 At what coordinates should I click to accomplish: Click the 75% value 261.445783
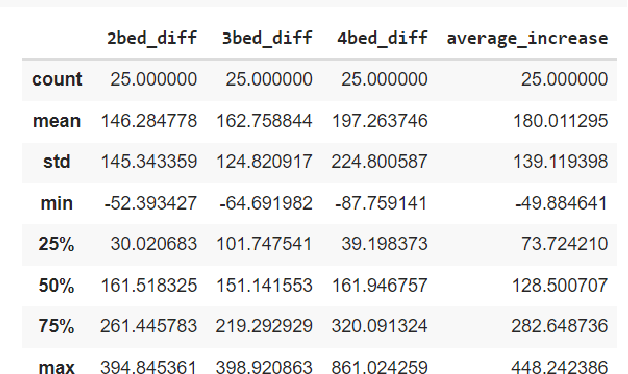tap(149, 326)
